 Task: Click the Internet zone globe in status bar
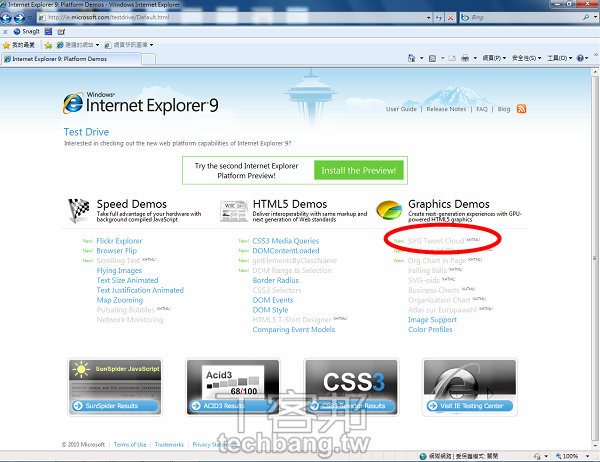423,456
